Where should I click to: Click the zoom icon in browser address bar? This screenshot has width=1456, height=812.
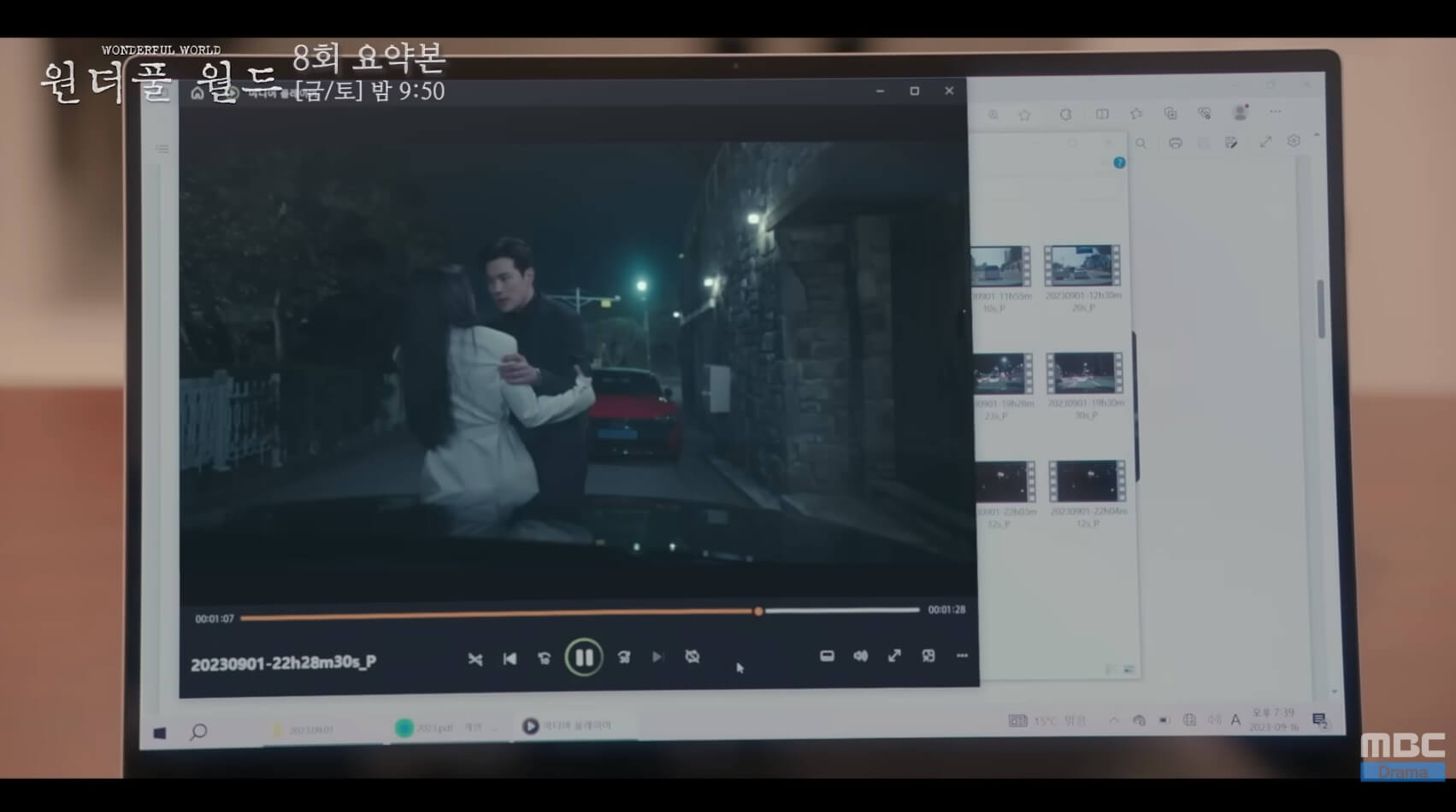pyautogui.click(x=993, y=115)
